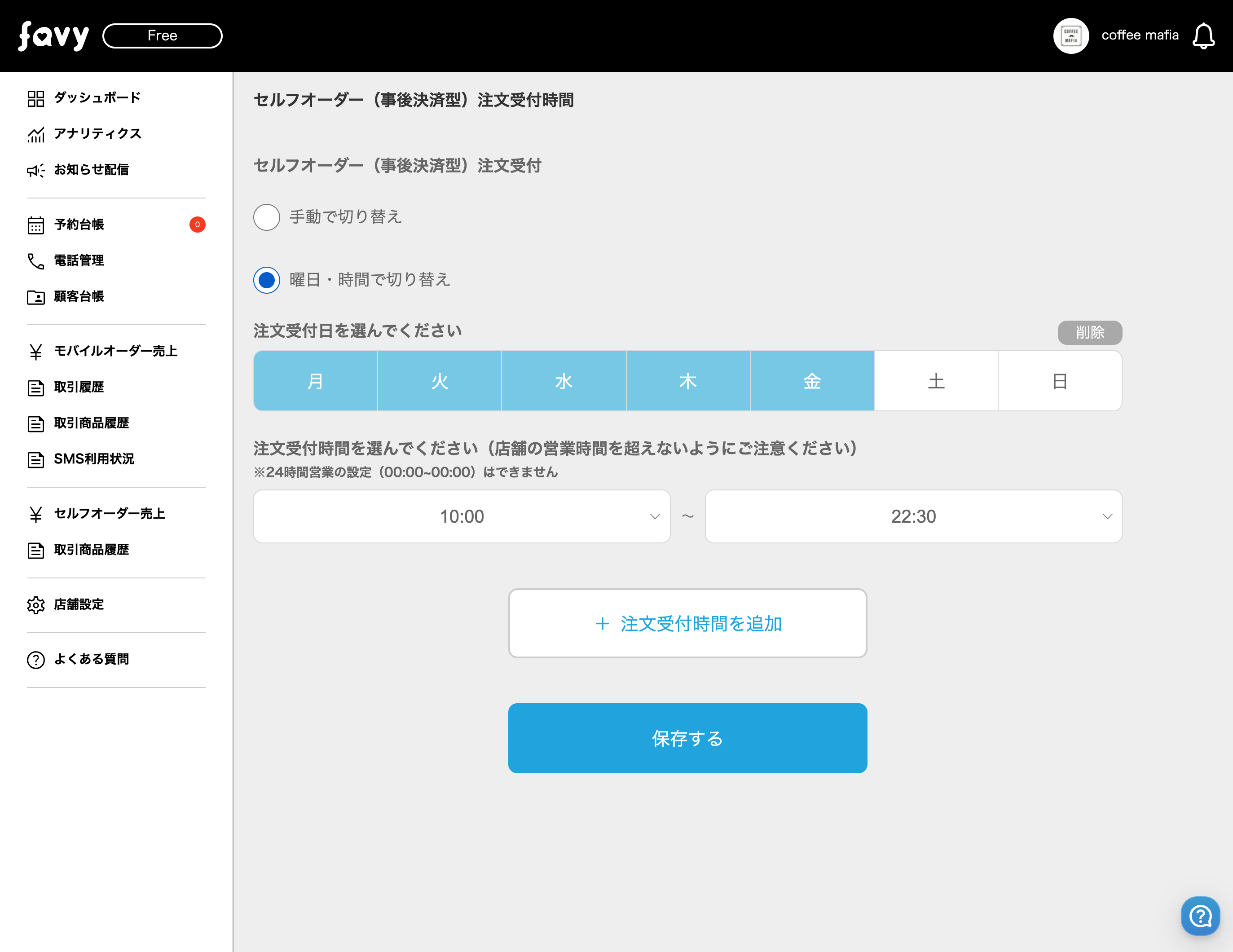Click the 電話管理 phone icon
The image size is (1233, 952).
tap(35, 261)
